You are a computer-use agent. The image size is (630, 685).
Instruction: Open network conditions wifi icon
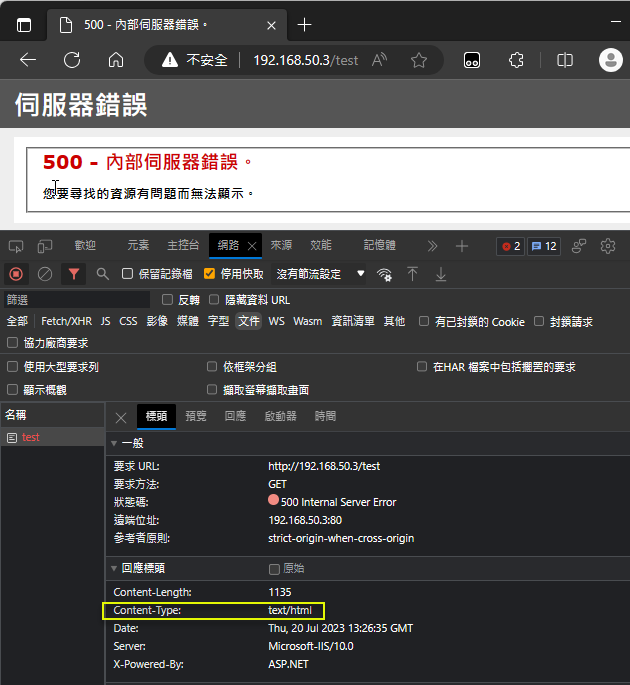click(384, 274)
